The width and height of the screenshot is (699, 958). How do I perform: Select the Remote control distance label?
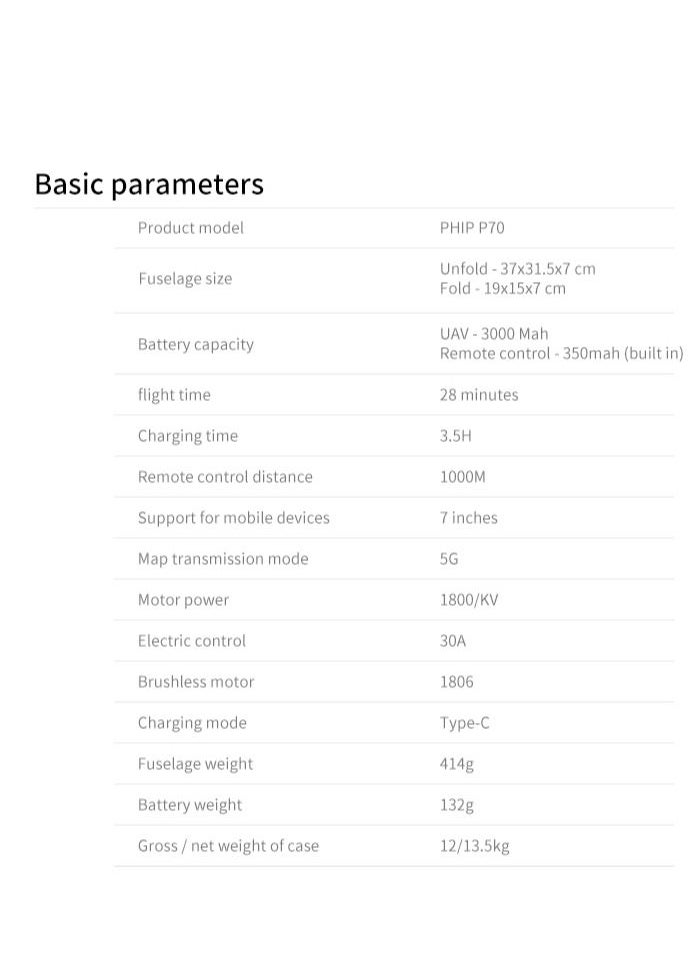click(225, 477)
